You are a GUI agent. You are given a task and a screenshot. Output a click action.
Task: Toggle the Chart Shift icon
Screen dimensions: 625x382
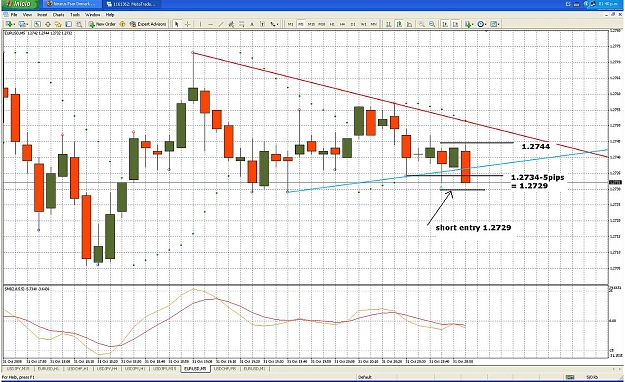tap(455, 24)
